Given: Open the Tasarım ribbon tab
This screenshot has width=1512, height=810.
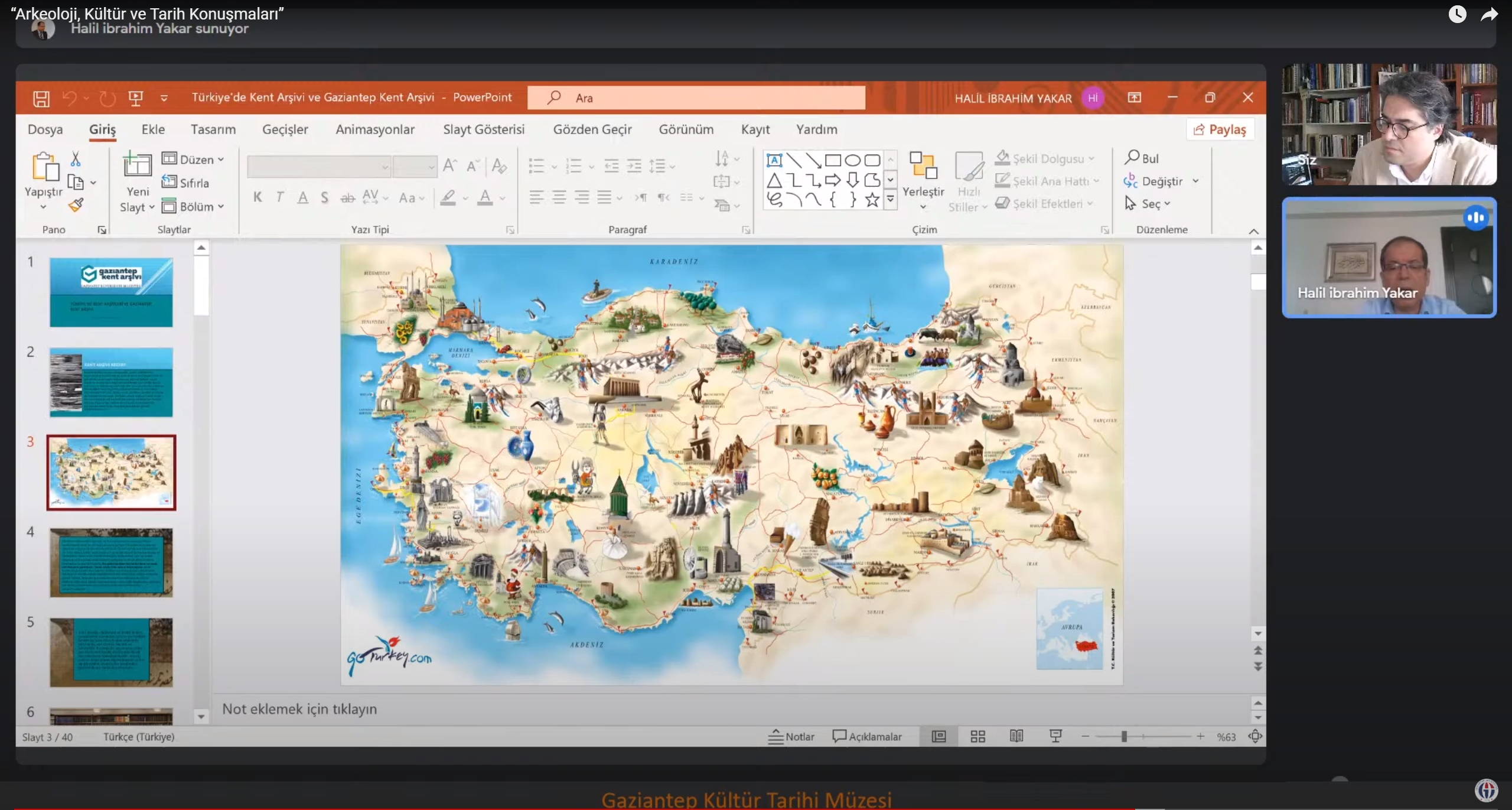Looking at the screenshot, I should 213,129.
